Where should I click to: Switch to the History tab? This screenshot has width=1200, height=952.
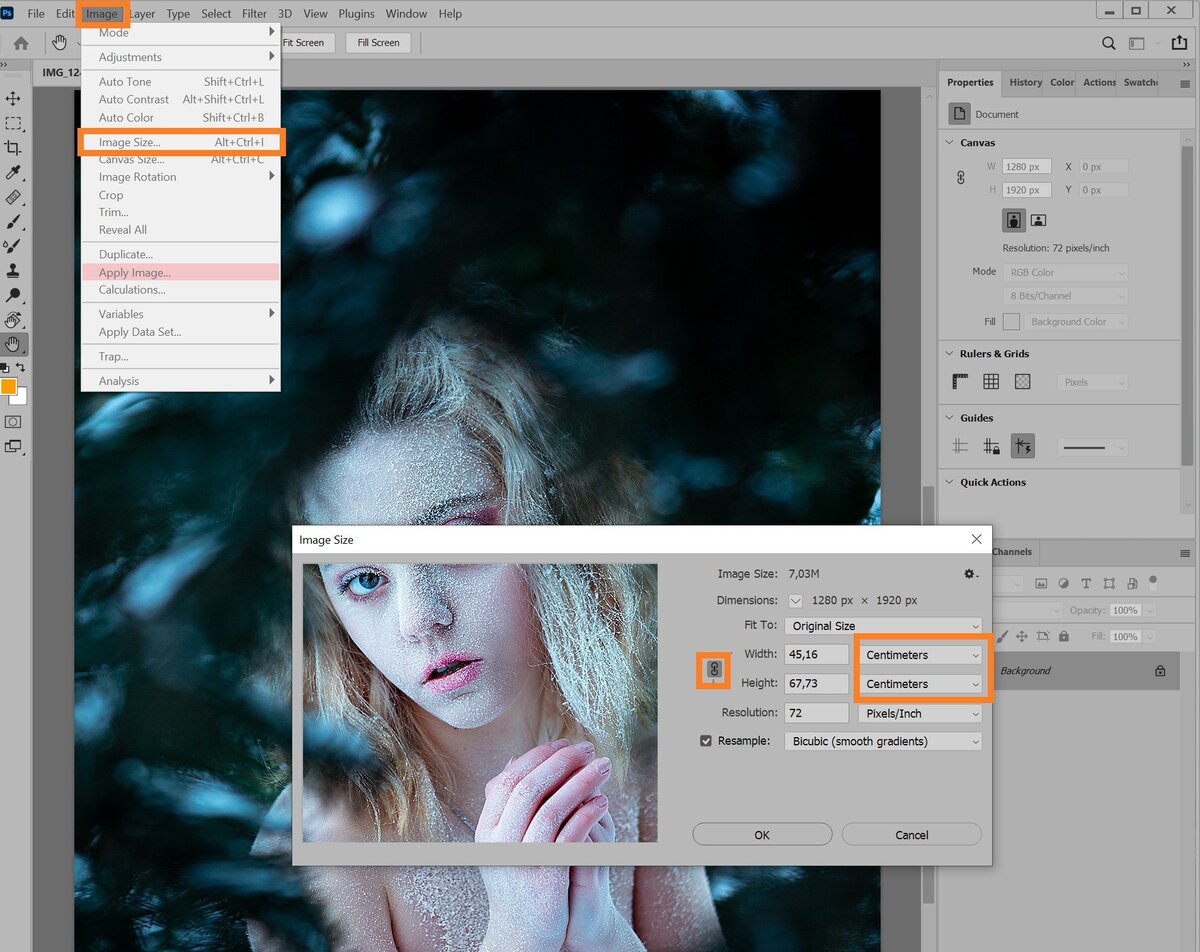(x=1025, y=82)
